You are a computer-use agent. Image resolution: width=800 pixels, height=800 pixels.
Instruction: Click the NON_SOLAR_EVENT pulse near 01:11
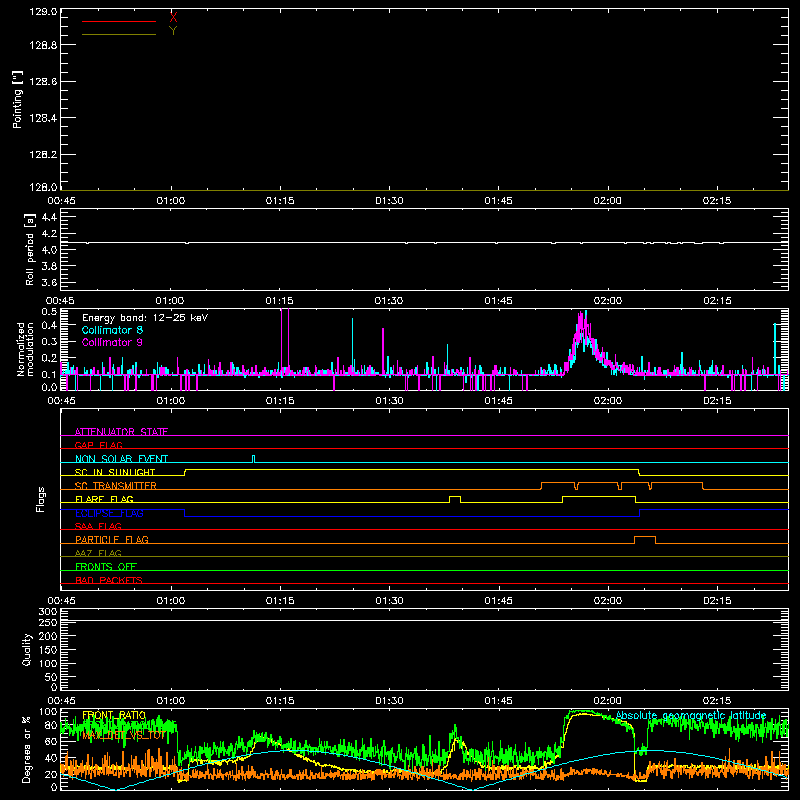coord(254,459)
